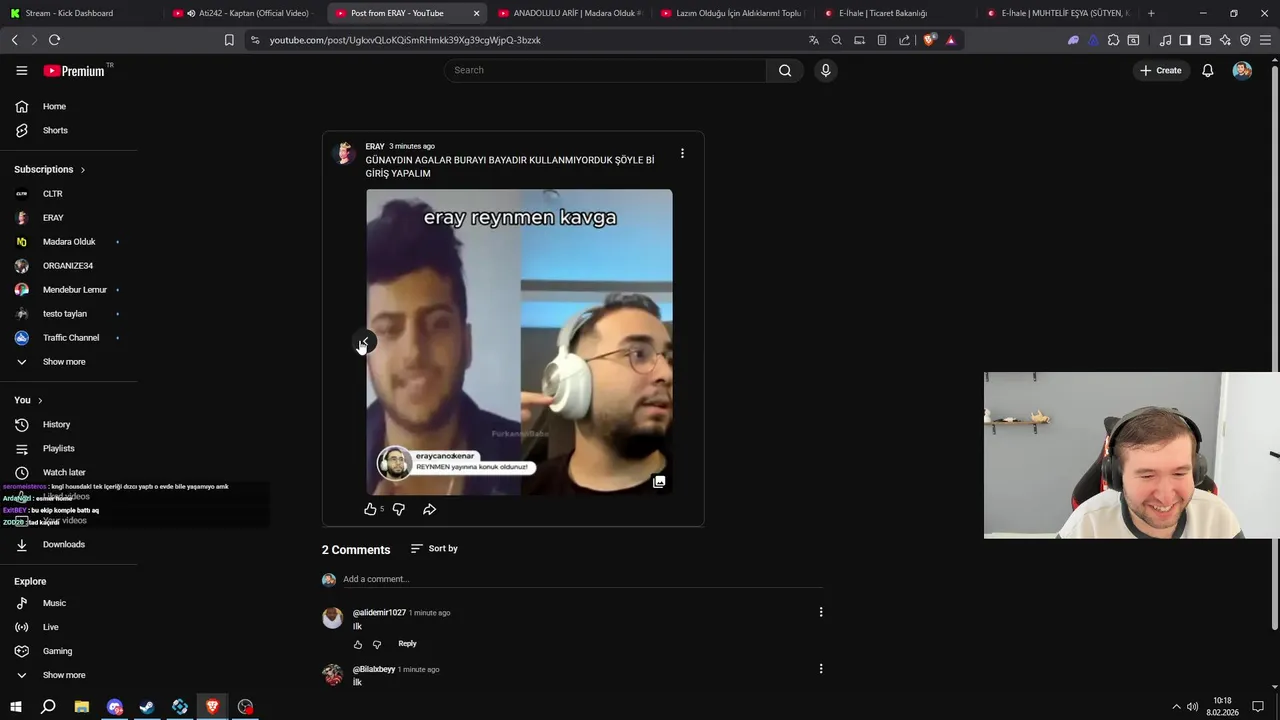The height and width of the screenshot is (720, 1280).
Task: Open the Brave main hamburger menu
Action: (1265, 40)
